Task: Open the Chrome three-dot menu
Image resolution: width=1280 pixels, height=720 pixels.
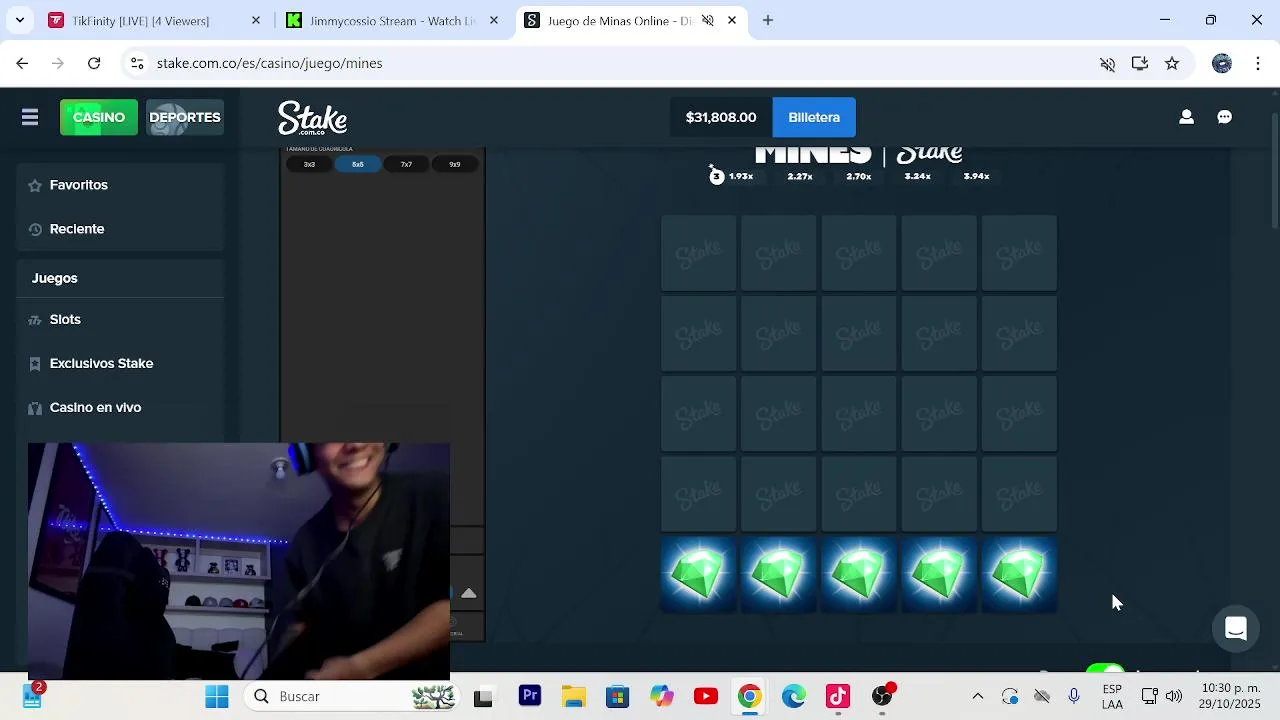Action: tap(1257, 63)
